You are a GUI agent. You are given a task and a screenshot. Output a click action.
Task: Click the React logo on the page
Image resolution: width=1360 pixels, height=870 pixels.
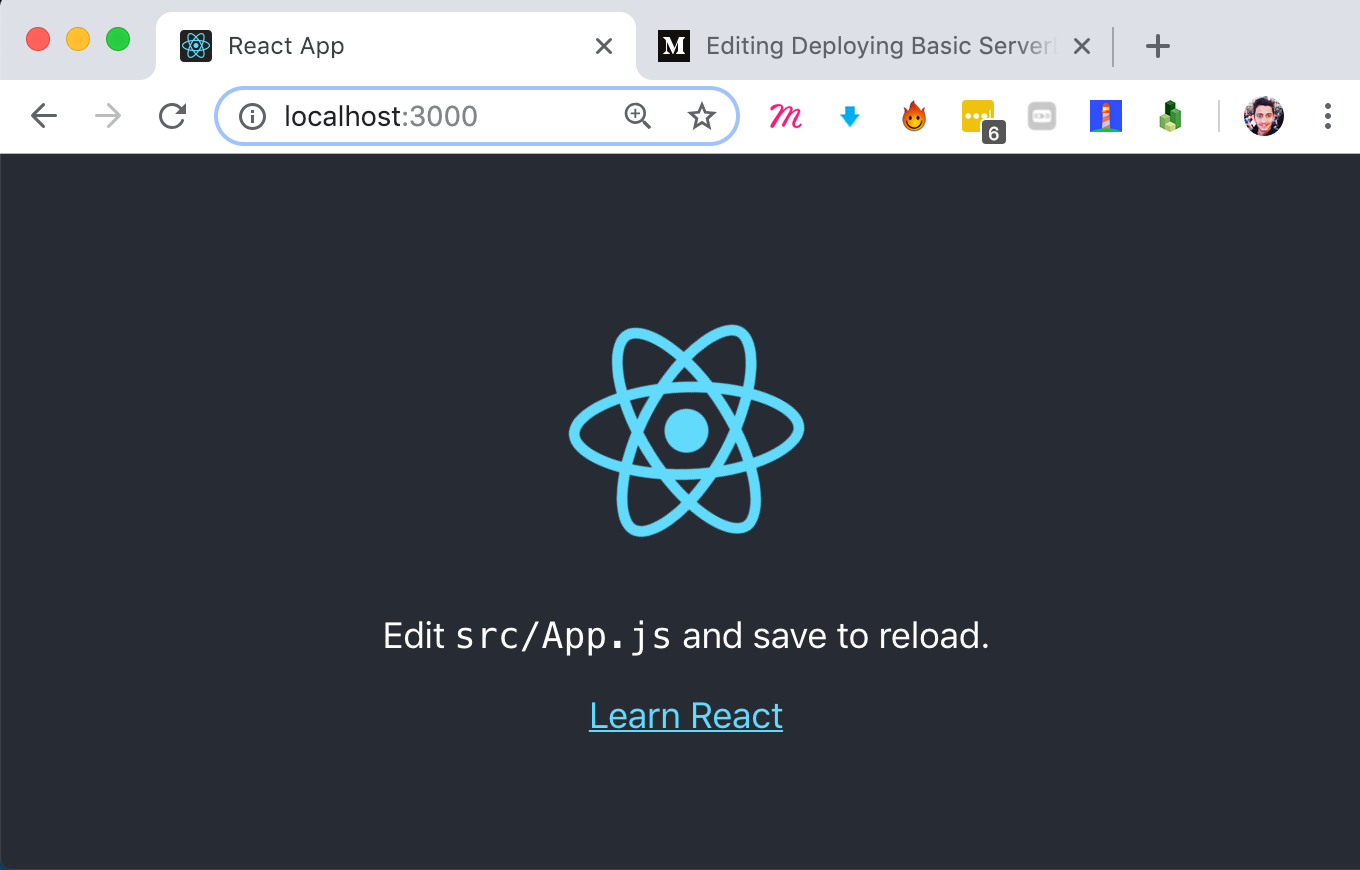click(686, 432)
